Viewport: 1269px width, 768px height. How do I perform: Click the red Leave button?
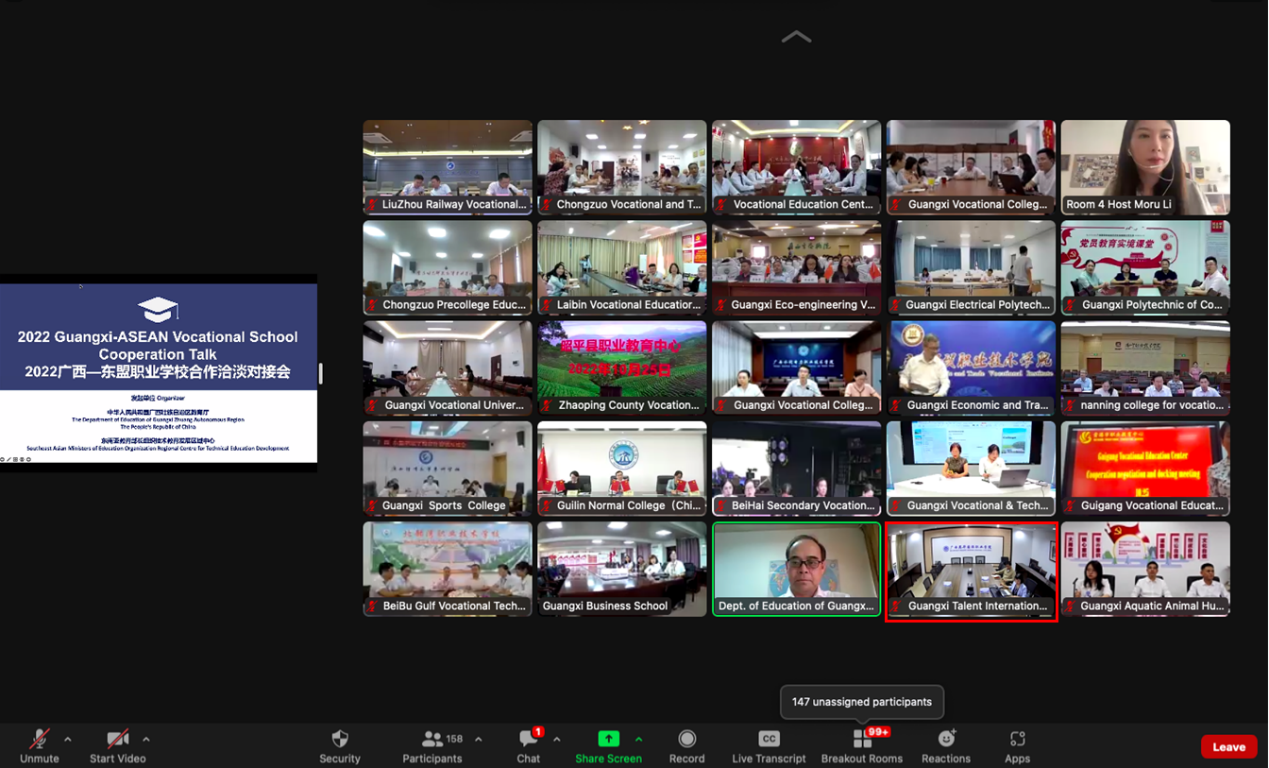(x=1228, y=747)
